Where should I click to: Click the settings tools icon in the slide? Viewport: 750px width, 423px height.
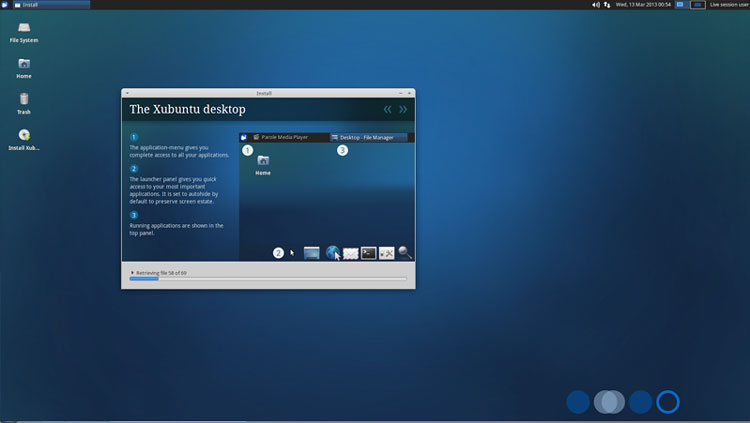point(386,253)
